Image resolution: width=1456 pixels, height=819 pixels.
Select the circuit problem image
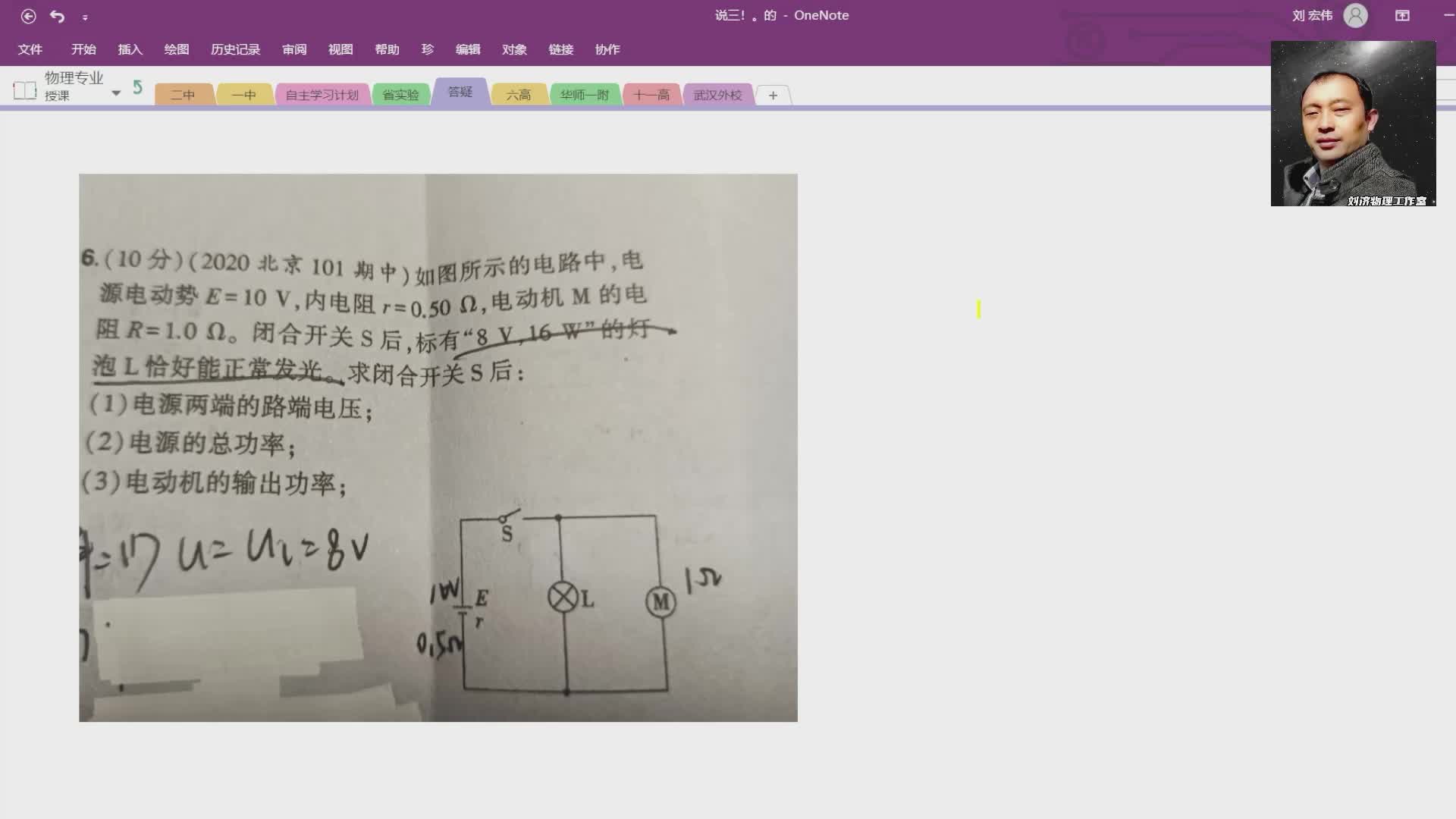(x=438, y=447)
